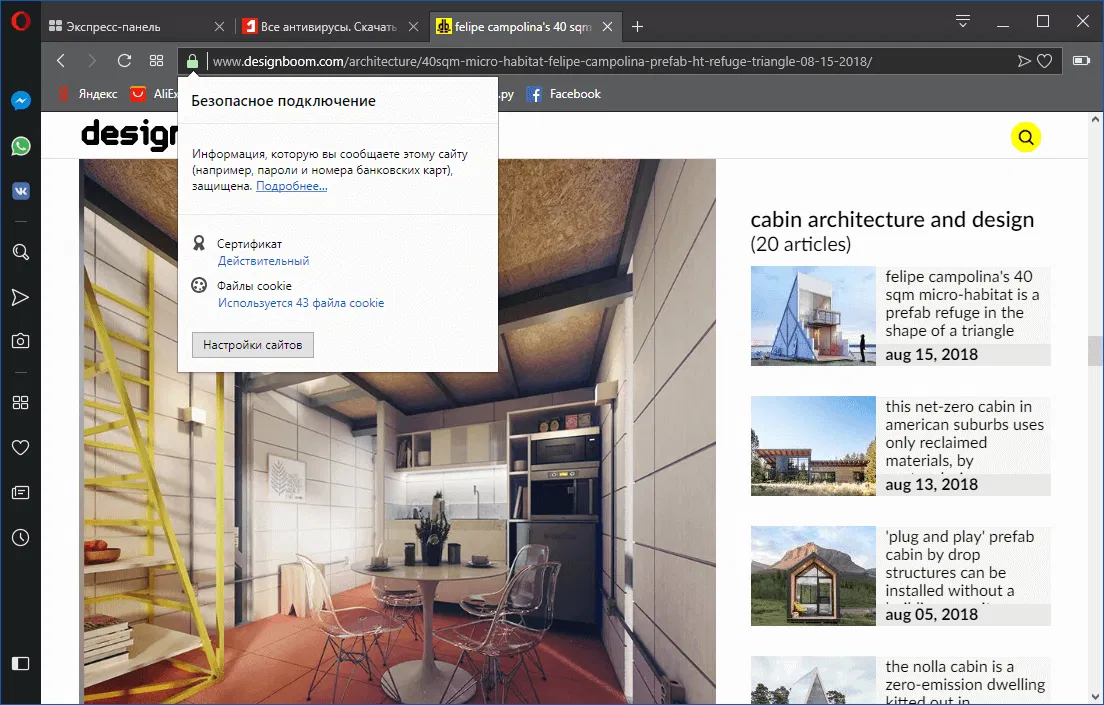Open certificate details via Действительный

tap(263, 261)
